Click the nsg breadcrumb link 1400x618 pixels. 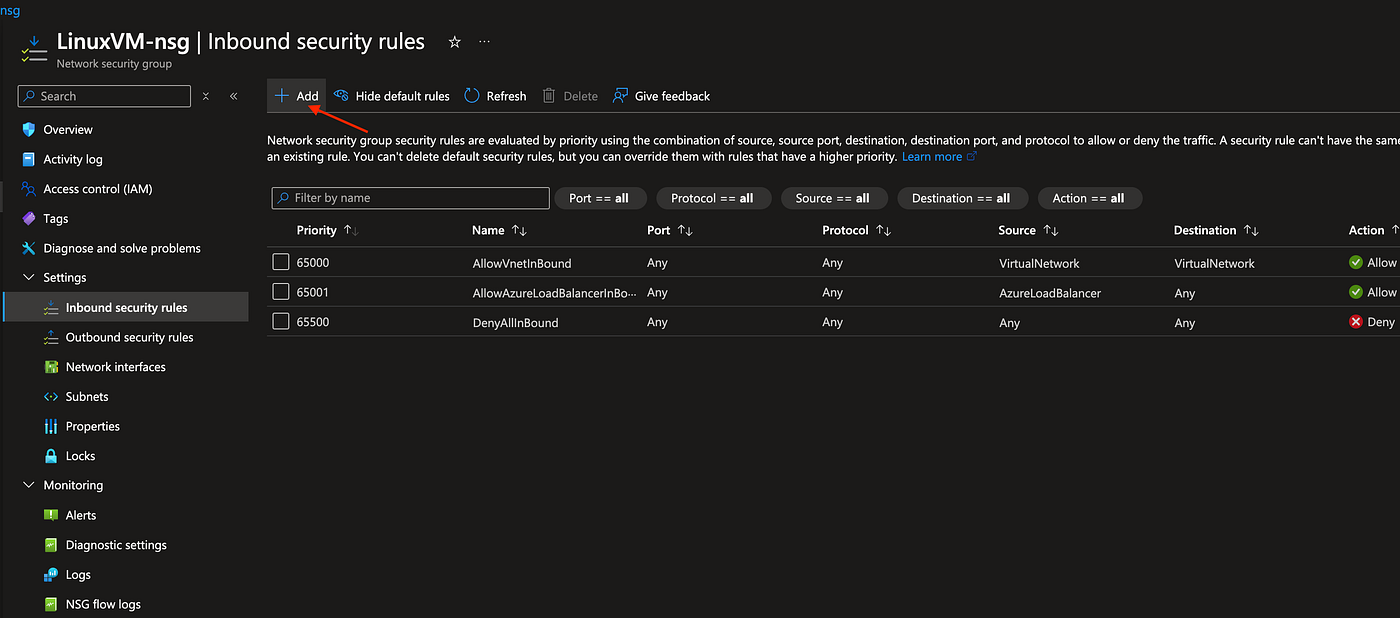coord(10,9)
